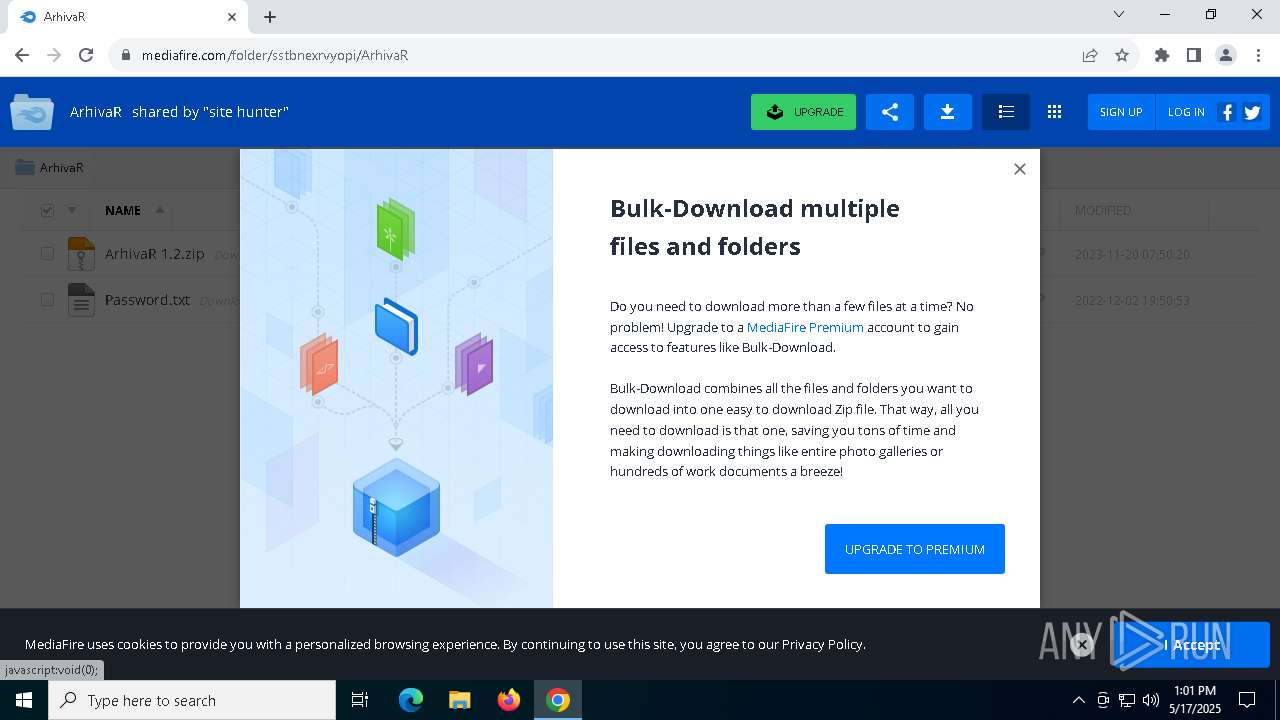
Task: Expand the selection dropdown arrow in header
Action: click(x=72, y=210)
